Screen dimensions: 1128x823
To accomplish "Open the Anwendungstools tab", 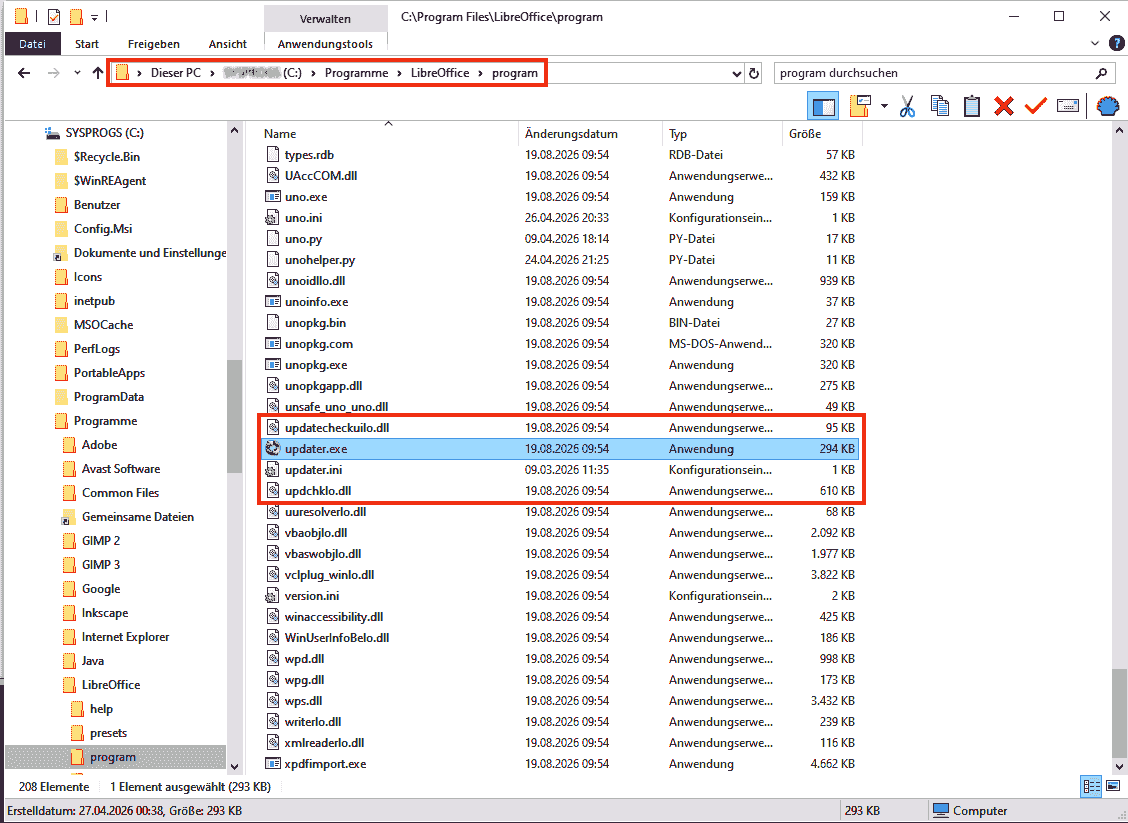I will pyautogui.click(x=325, y=44).
